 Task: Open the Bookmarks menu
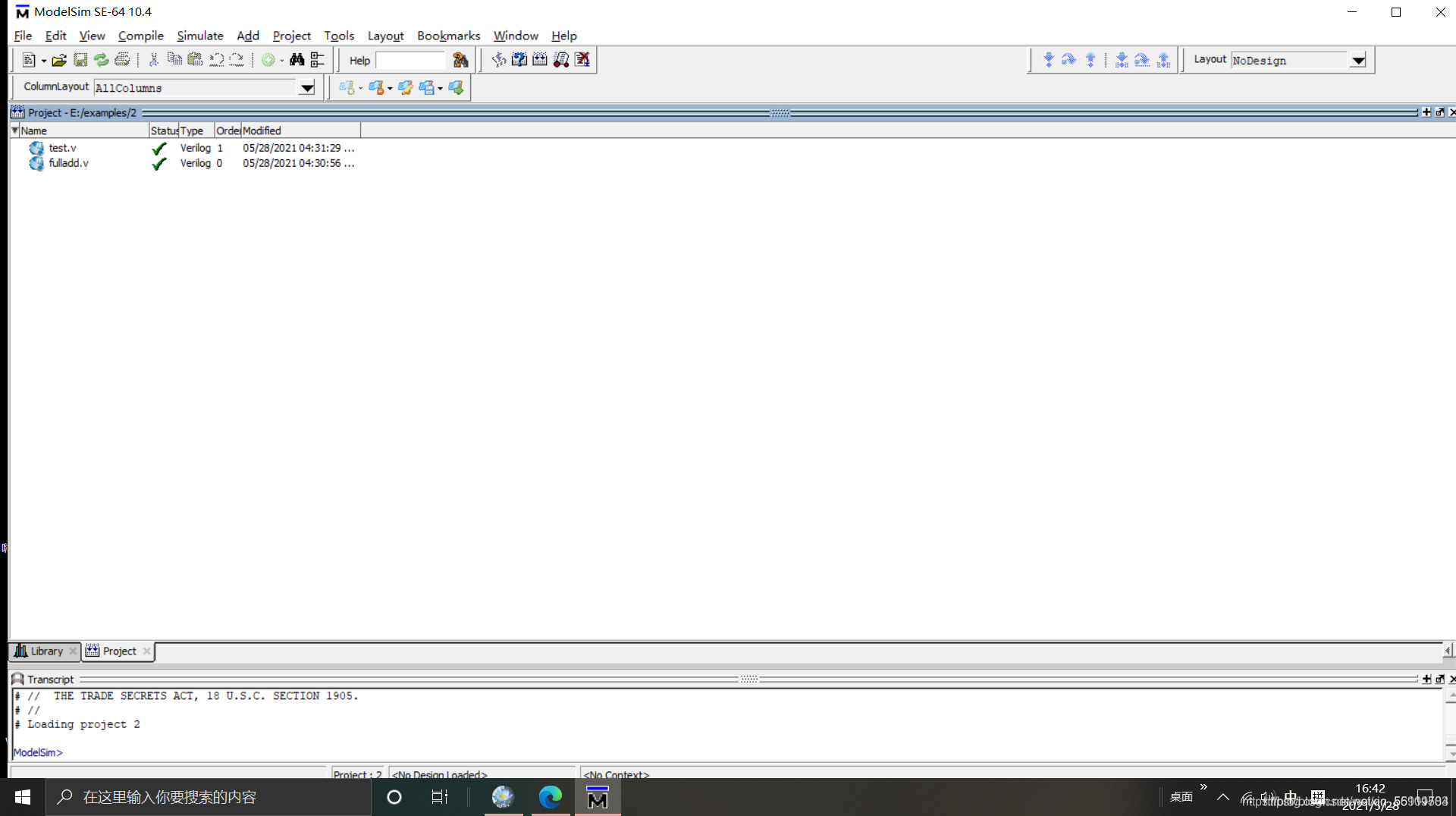click(448, 36)
